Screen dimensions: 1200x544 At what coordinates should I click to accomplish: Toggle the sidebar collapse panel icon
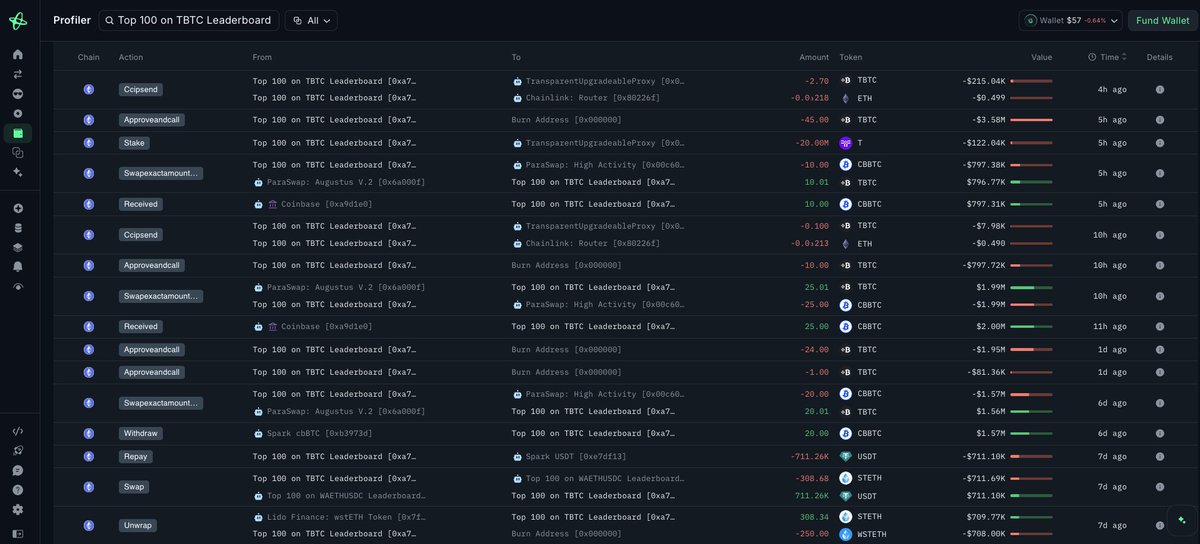coord(18,533)
